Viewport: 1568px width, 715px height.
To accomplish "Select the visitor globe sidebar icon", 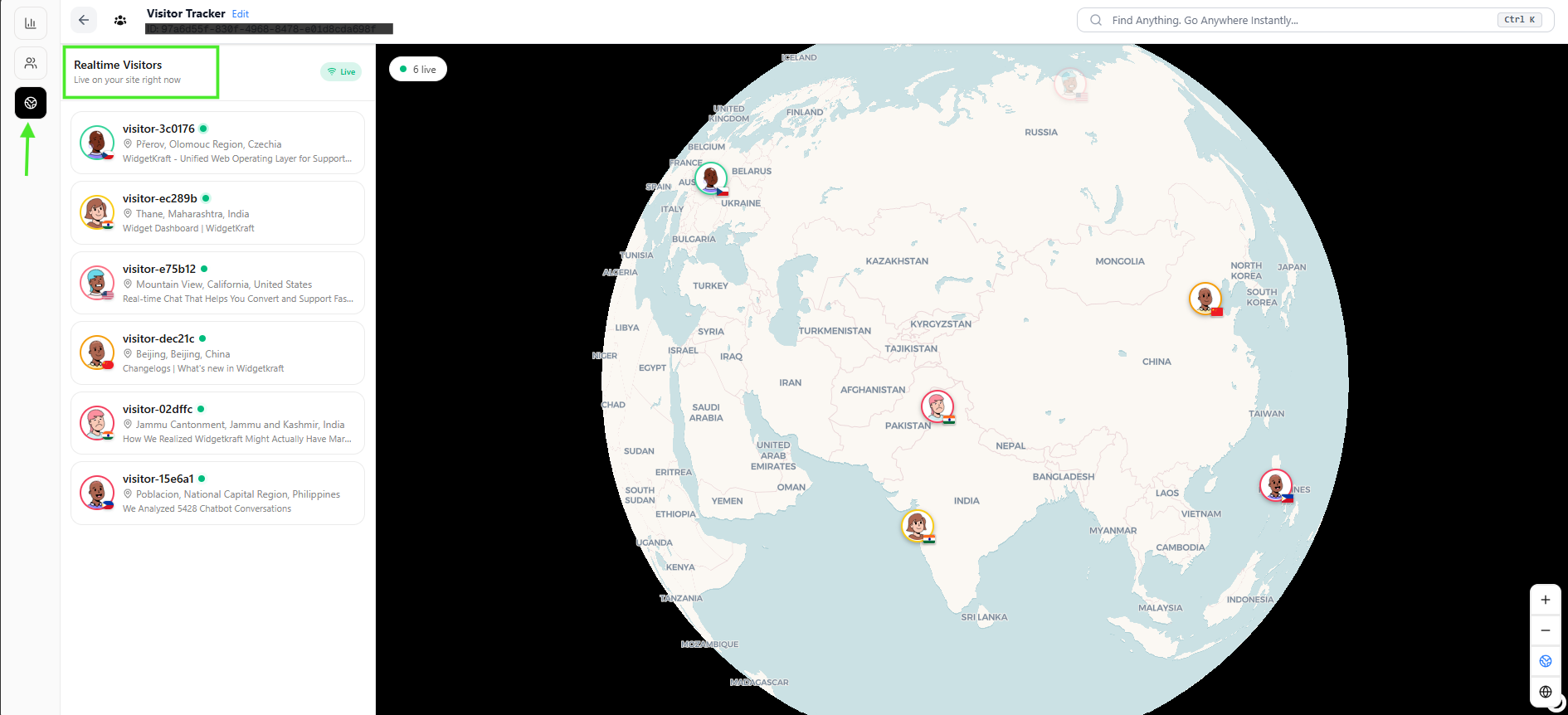I will point(31,103).
